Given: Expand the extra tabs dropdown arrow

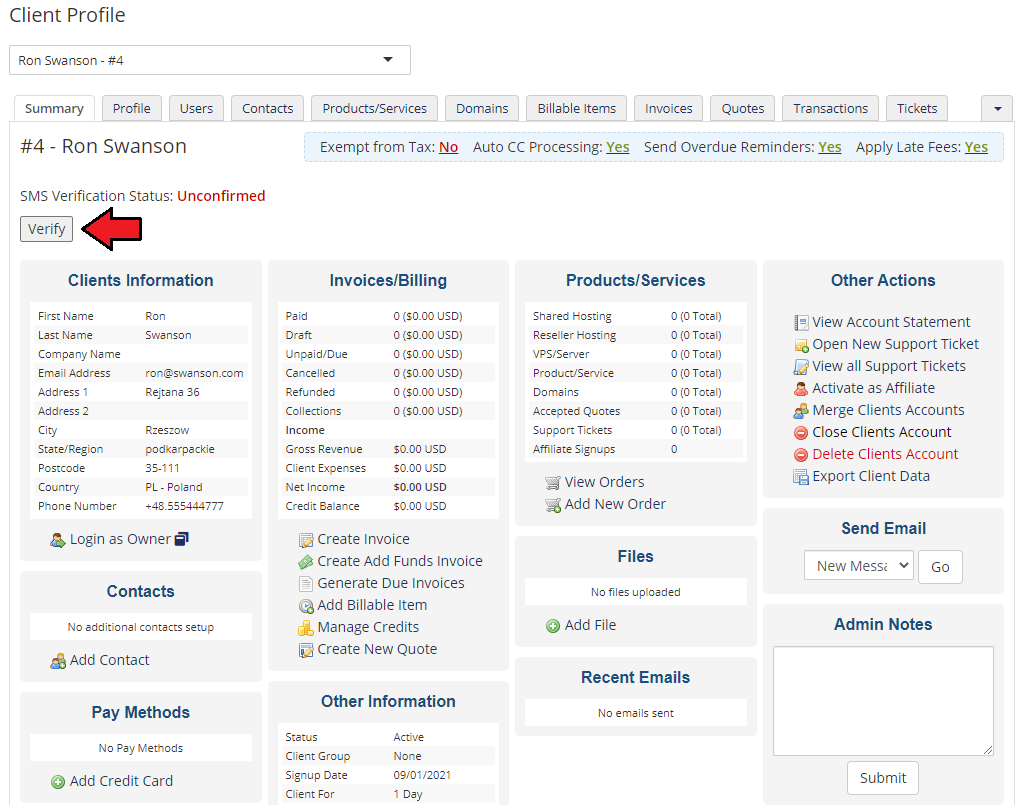Looking at the screenshot, I should click(x=997, y=108).
